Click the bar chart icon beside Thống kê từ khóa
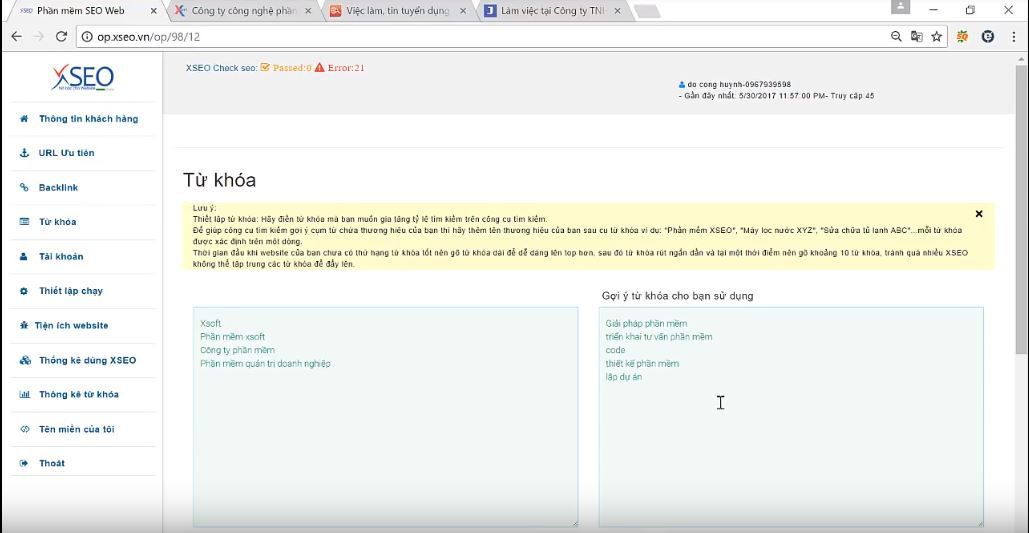The height and width of the screenshot is (533, 1029). coord(25,394)
